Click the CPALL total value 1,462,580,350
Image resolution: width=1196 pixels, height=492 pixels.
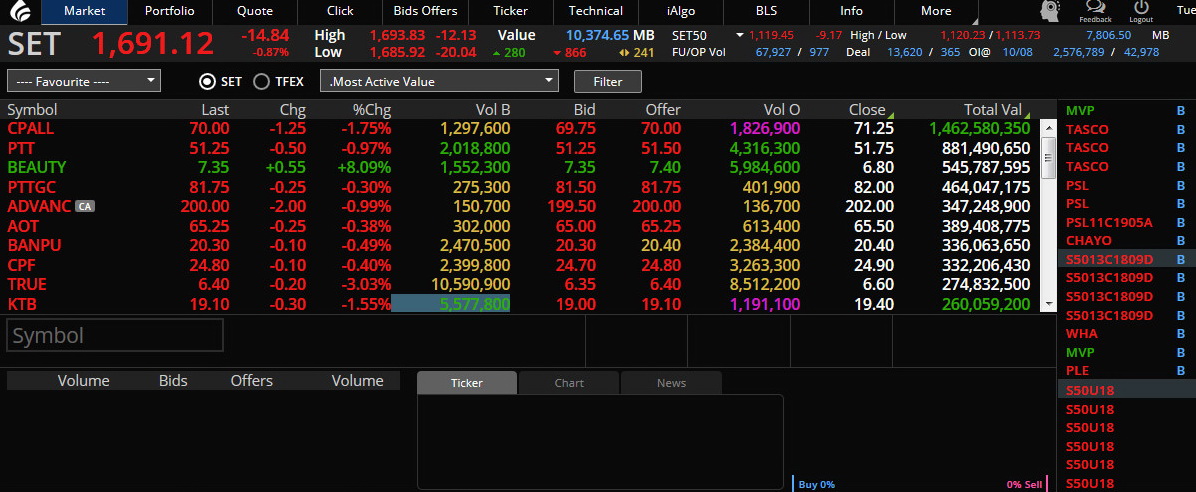980,128
